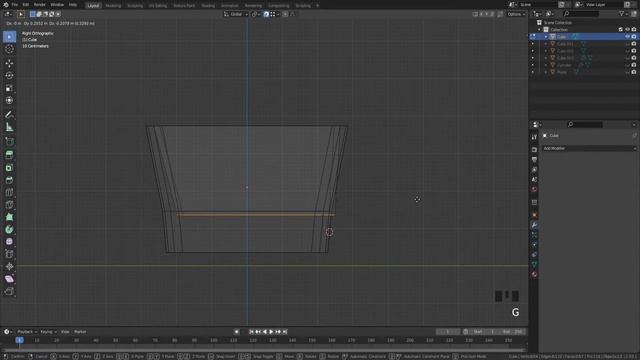640x360 pixels.
Task: Switch to the UV Editing workspace tab
Action: coord(158,6)
